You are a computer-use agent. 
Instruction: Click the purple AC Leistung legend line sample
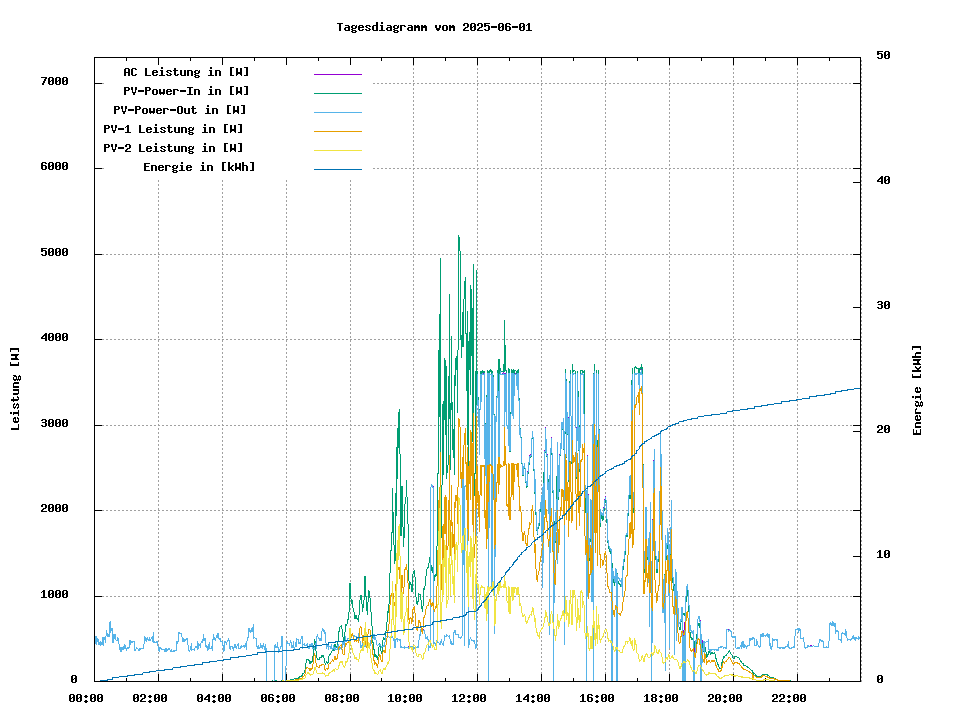(337, 74)
